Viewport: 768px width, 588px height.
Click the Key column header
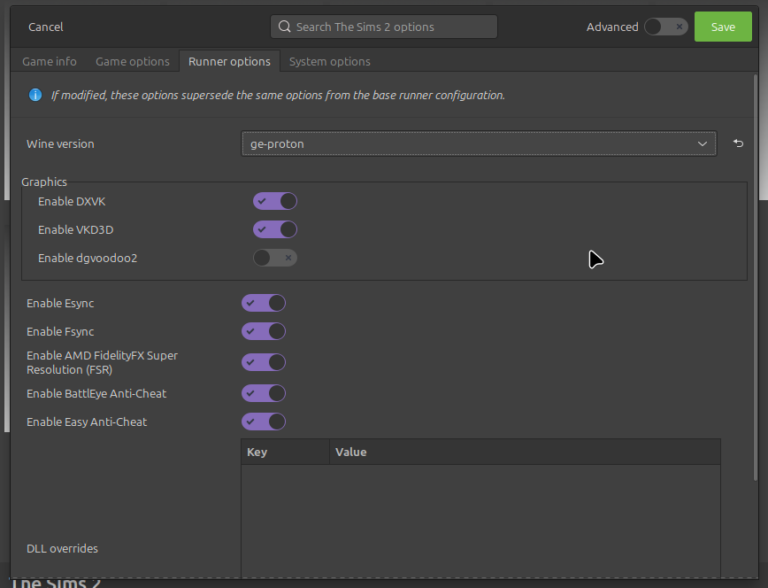pyautogui.click(x=284, y=452)
